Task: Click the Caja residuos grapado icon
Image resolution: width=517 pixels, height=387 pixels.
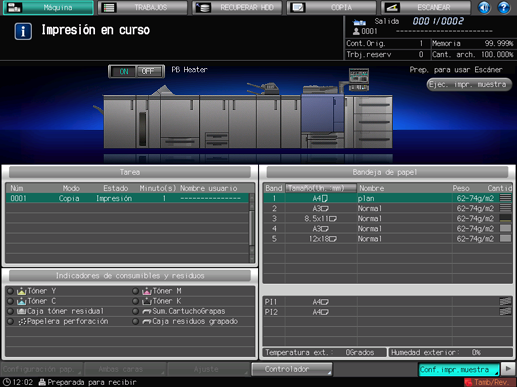Action: click(x=147, y=322)
